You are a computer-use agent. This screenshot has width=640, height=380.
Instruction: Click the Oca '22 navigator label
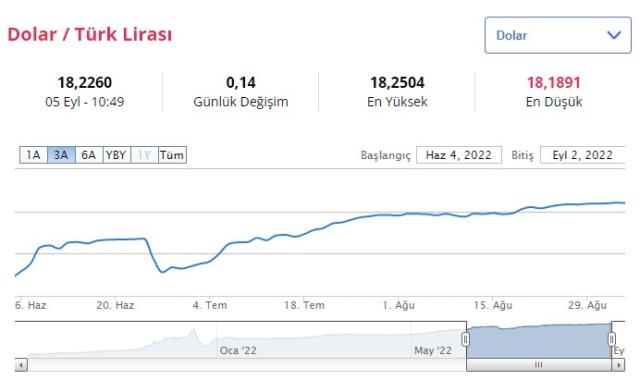coord(238,351)
